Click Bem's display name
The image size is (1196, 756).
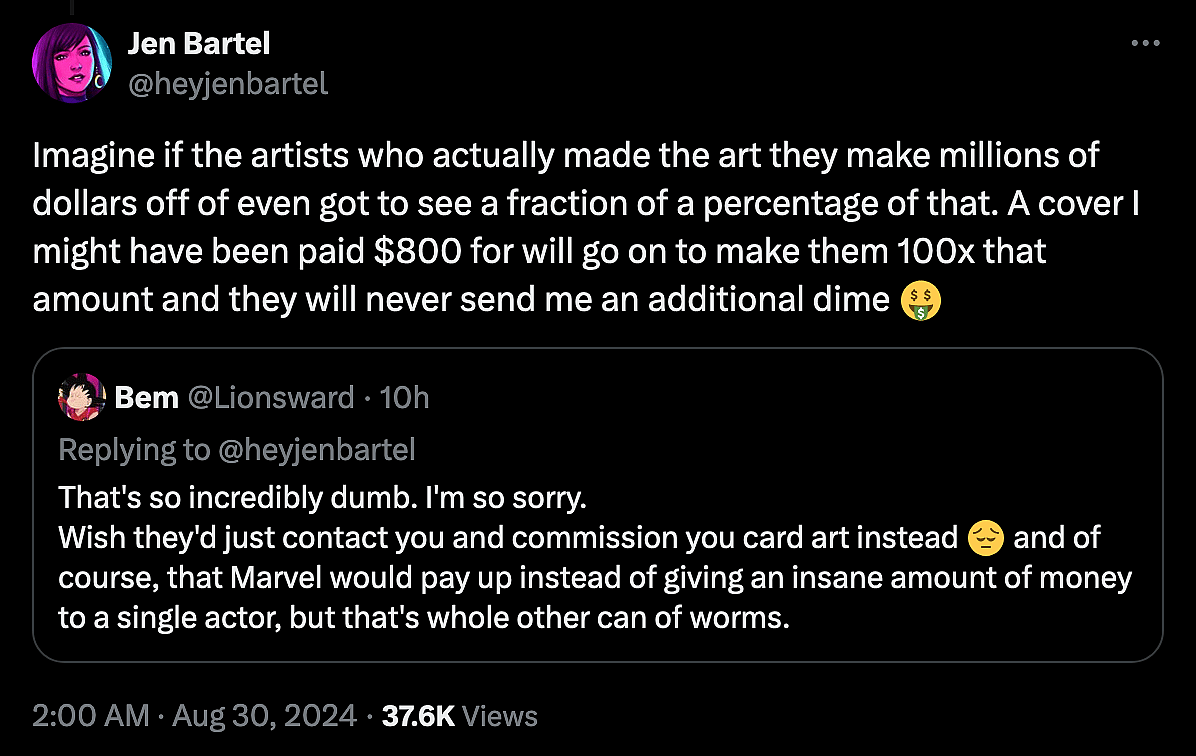[x=146, y=396]
